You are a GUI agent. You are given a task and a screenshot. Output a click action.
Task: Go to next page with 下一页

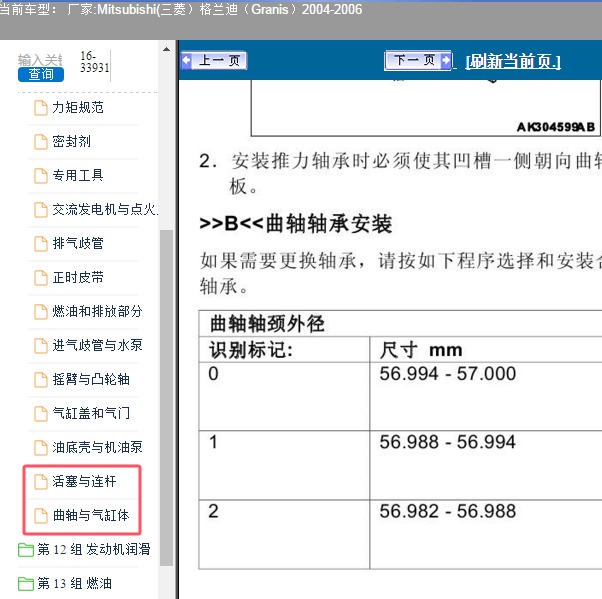click(x=418, y=60)
